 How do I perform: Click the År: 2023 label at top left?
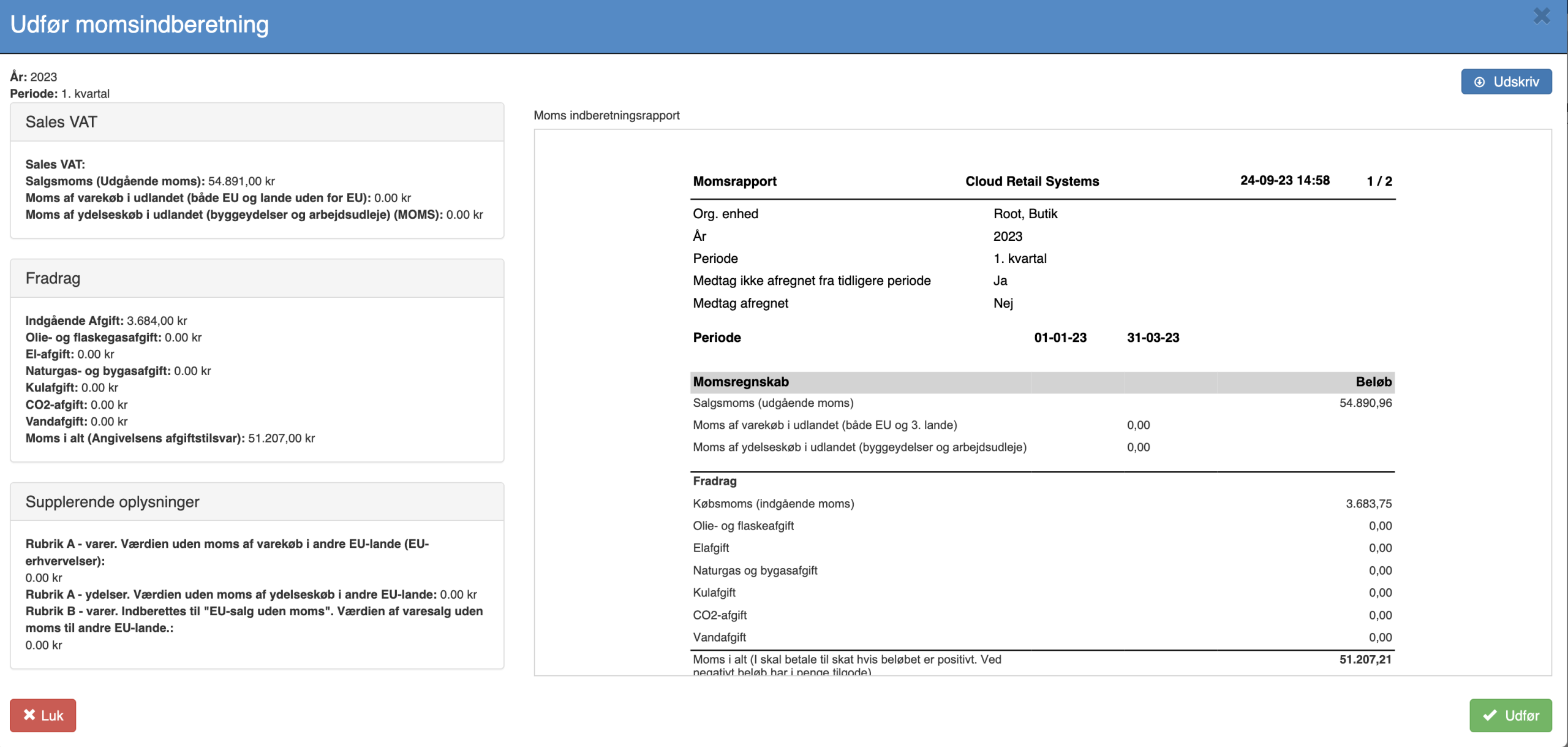pyautogui.click(x=34, y=77)
